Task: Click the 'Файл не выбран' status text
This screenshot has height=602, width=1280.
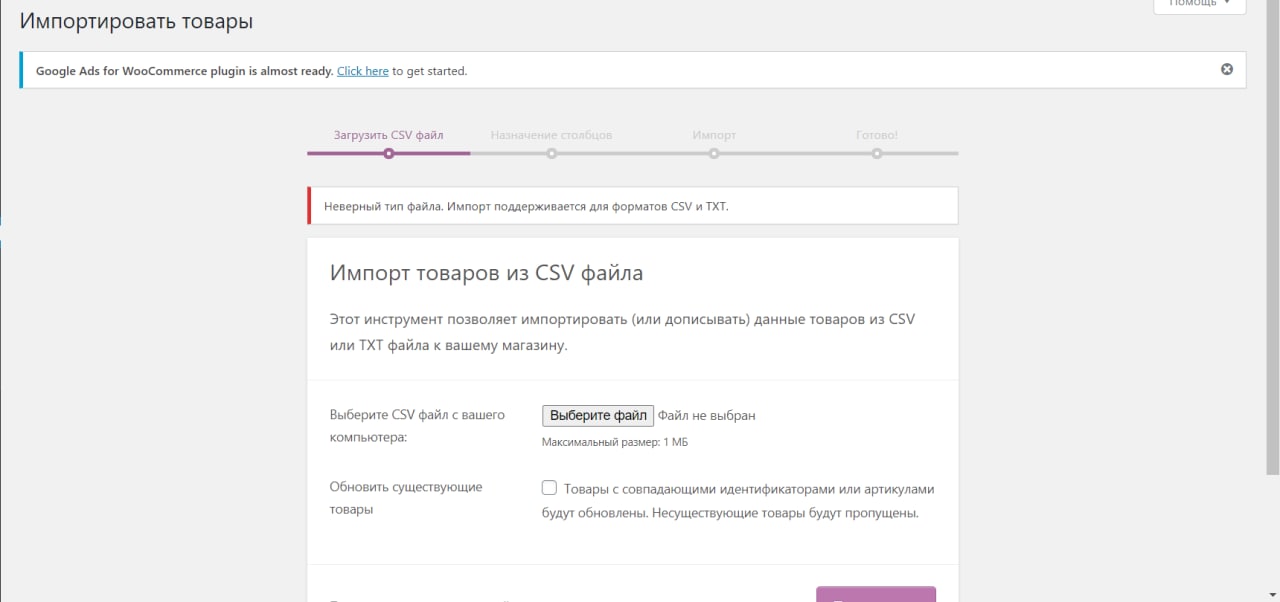Action: (x=707, y=416)
